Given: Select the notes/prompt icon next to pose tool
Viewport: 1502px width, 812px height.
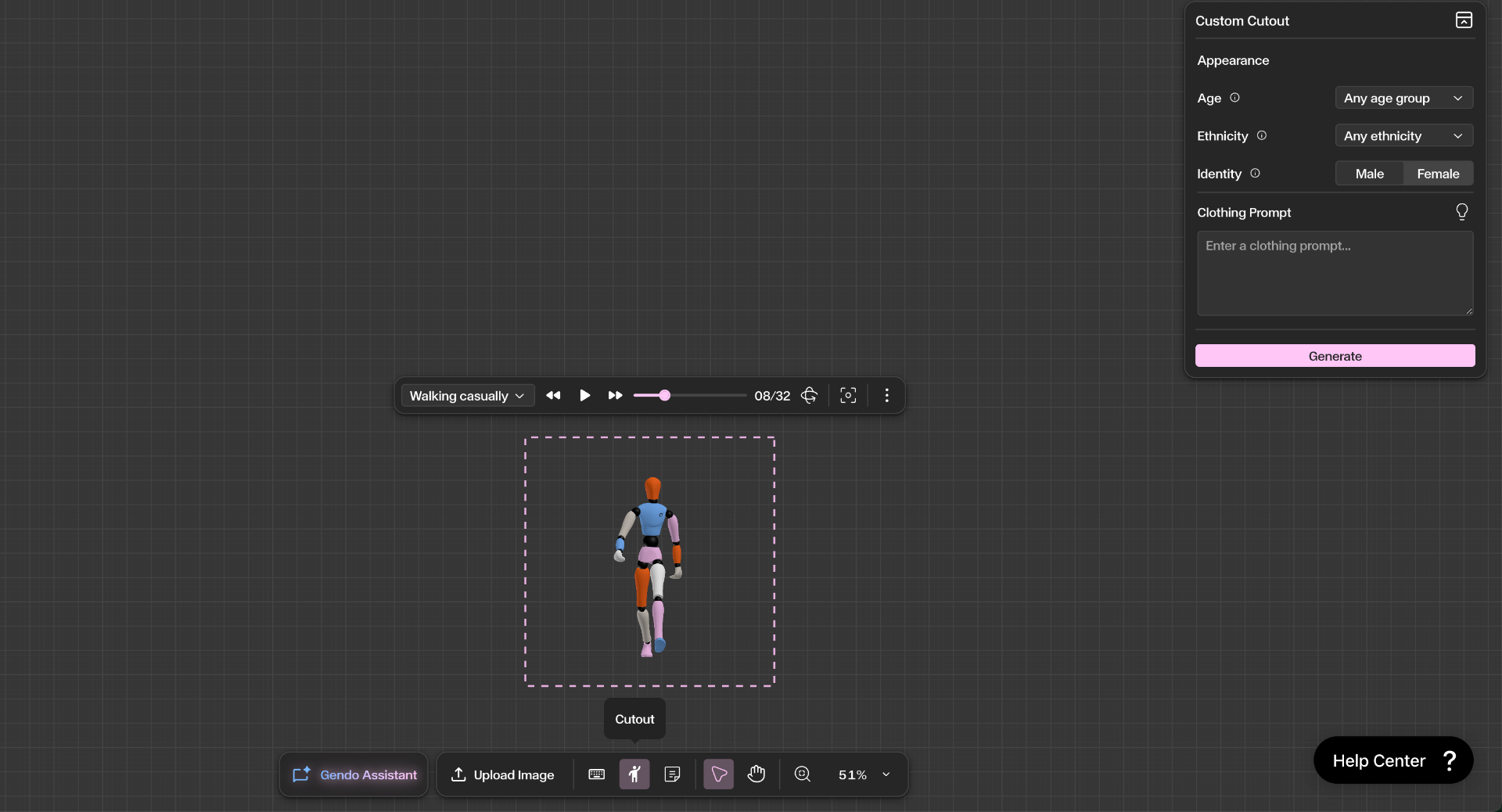Looking at the screenshot, I should click(673, 775).
